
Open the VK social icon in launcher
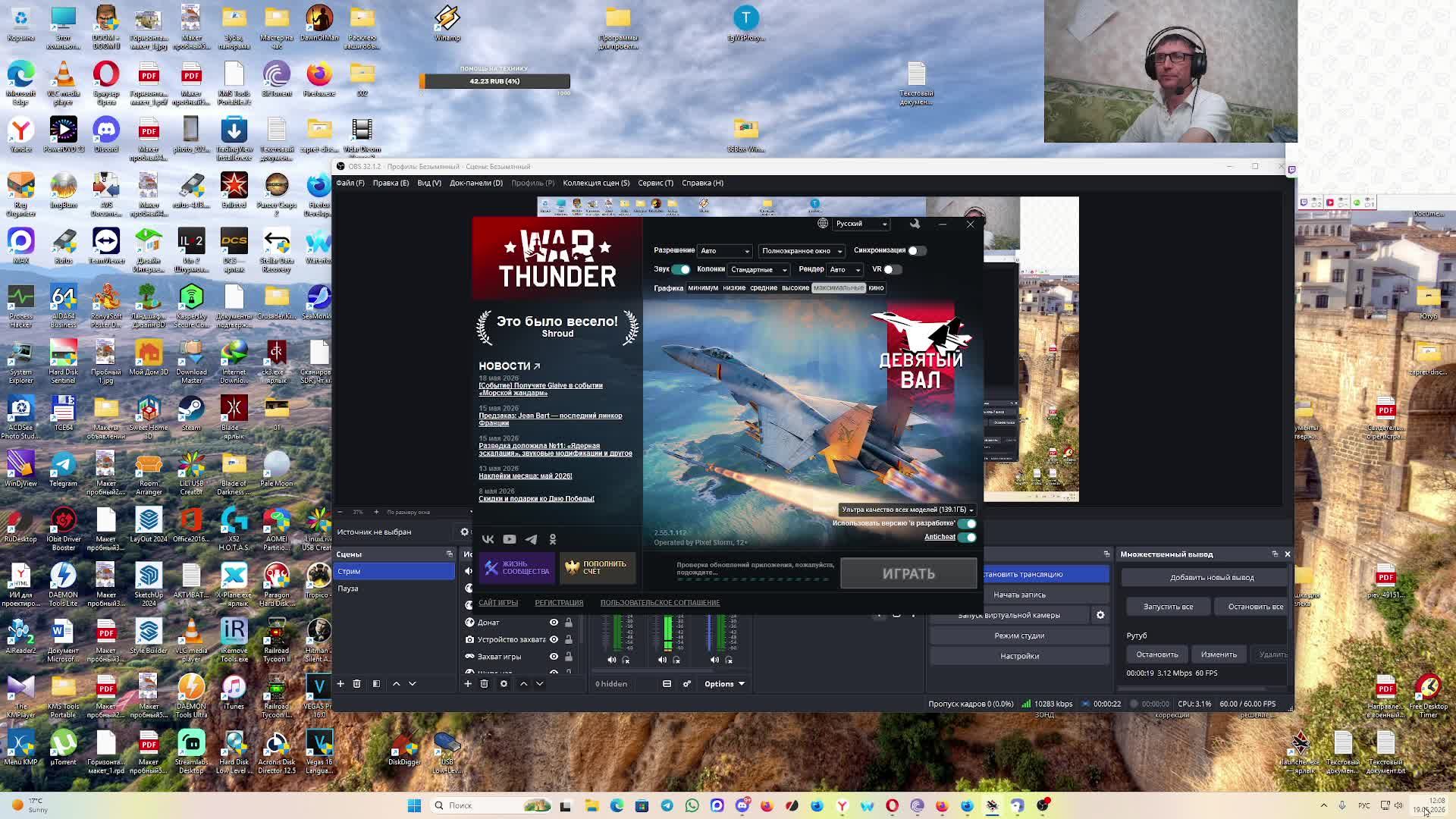[x=488, y=539]
